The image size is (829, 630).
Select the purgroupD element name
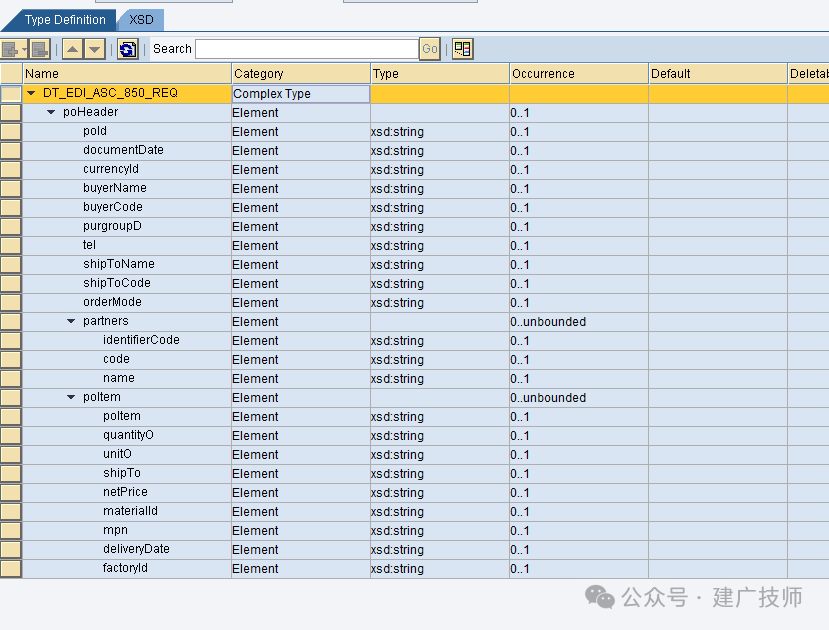pos(112,226)
